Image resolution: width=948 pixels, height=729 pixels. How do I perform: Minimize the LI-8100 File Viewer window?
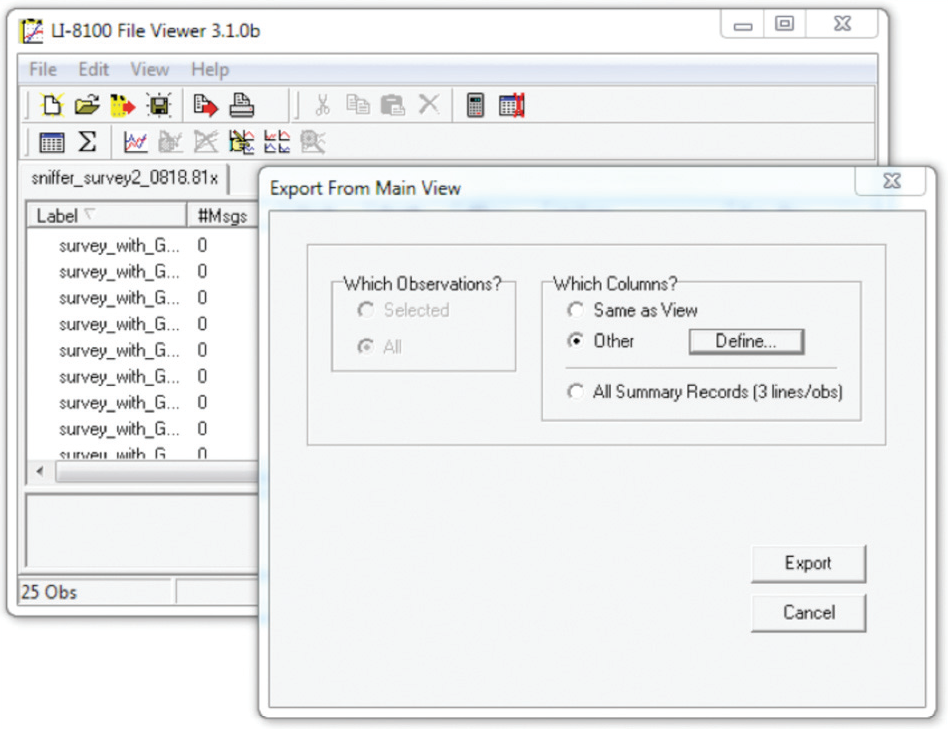tap(743, 25)
